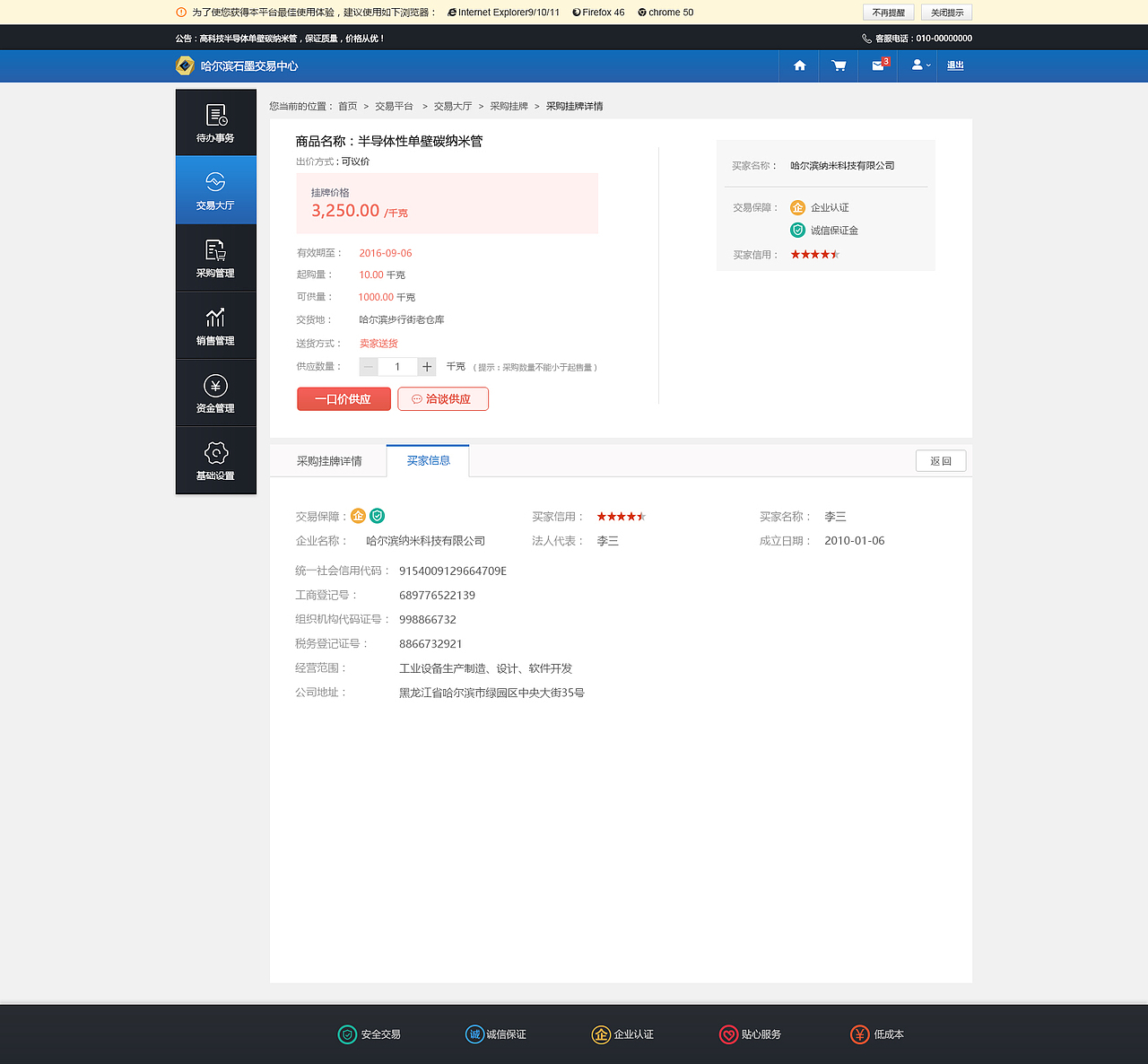Click the price 3,250.00 value
Viewport: 1148px width, 1064px height.
[x=345, y=211]
